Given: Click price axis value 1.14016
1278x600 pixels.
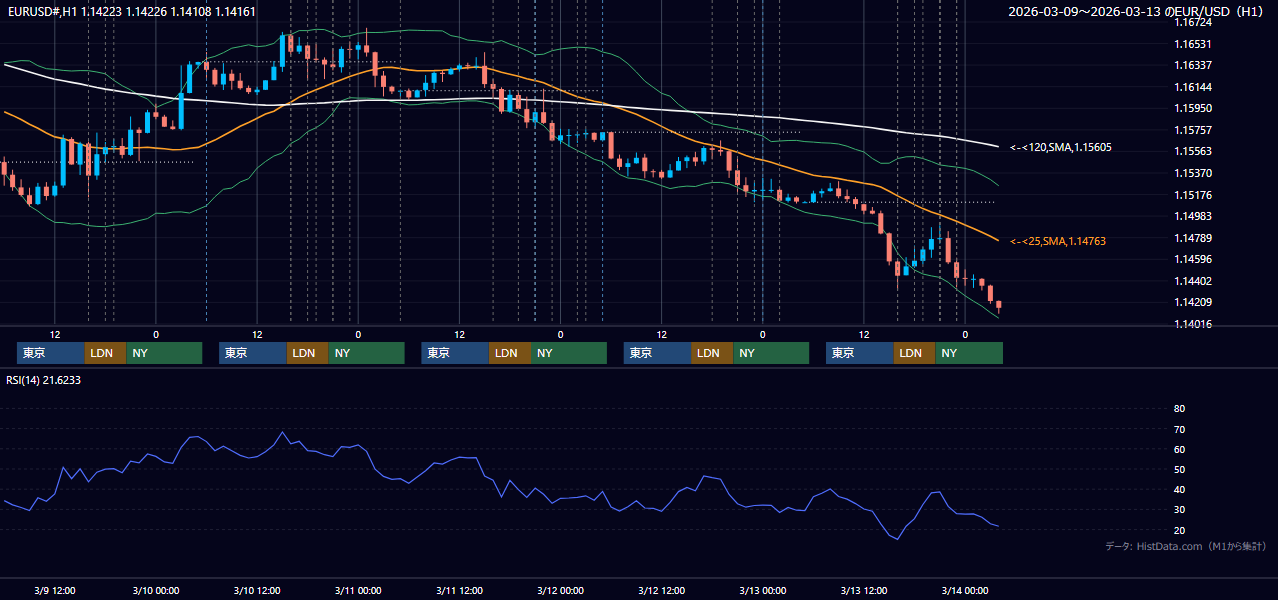Looking at the screenshot, I should (x=1192, y=324).
